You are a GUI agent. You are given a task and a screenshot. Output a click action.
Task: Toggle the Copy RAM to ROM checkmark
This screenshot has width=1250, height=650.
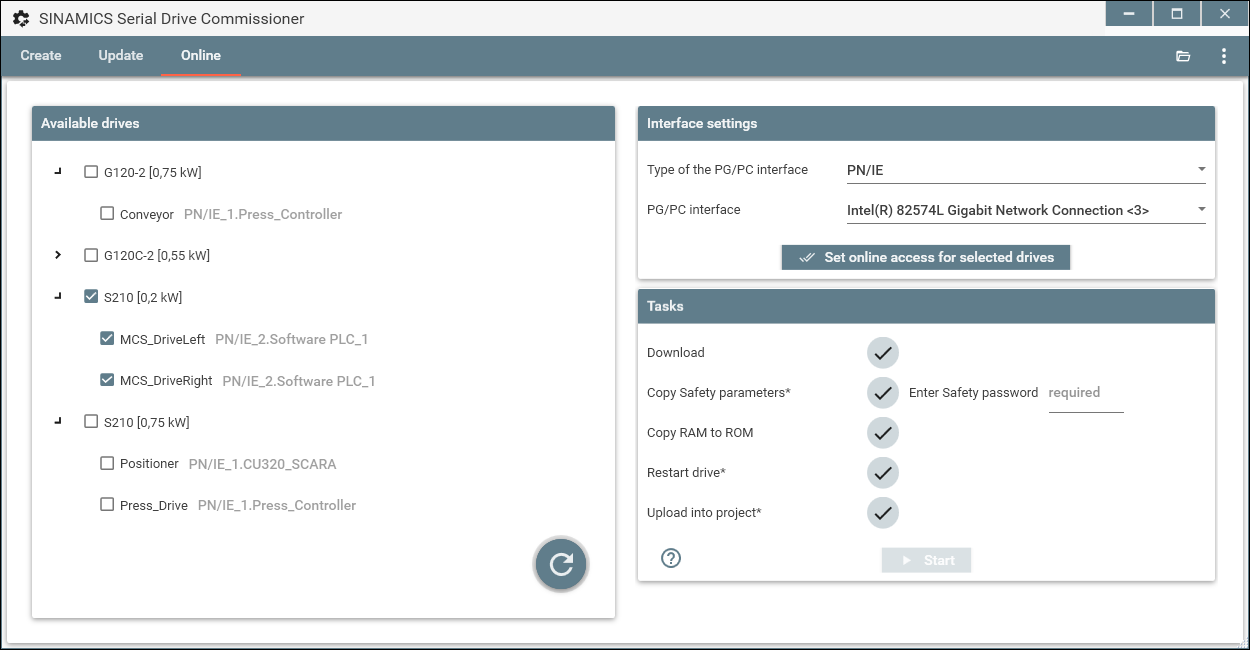point(883,433)
